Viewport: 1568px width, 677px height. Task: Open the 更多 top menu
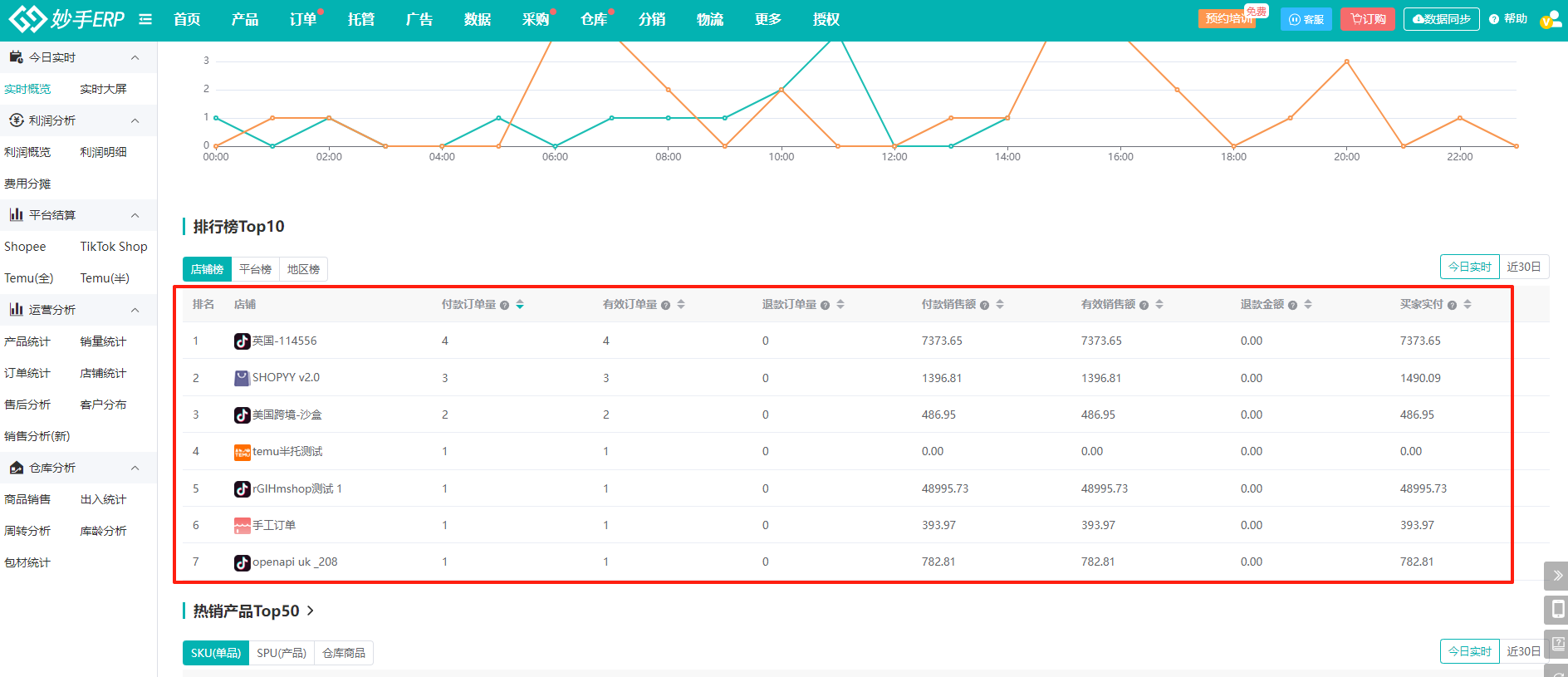coord(767,19)
